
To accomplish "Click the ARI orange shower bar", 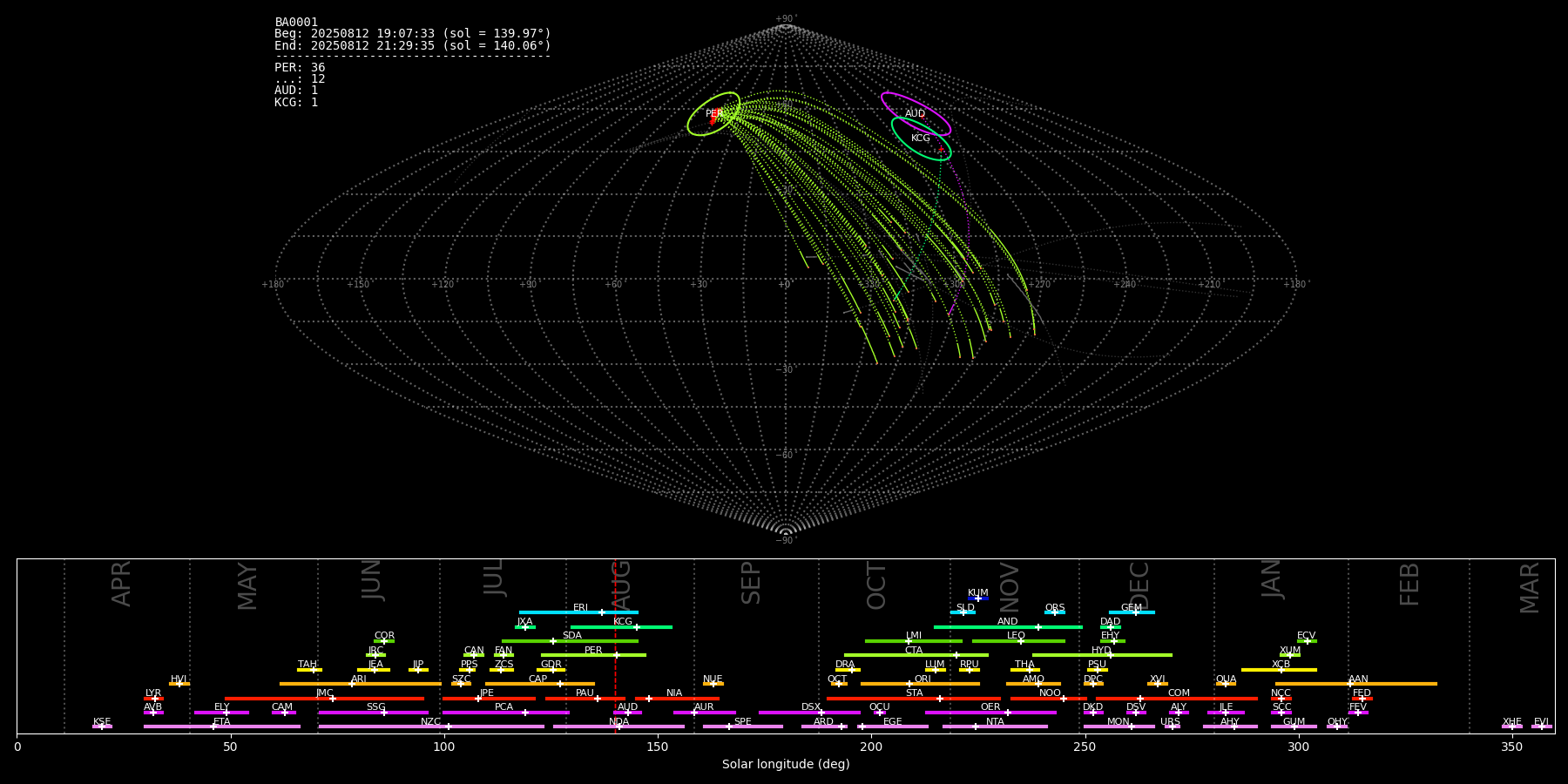I will point(361,684).
